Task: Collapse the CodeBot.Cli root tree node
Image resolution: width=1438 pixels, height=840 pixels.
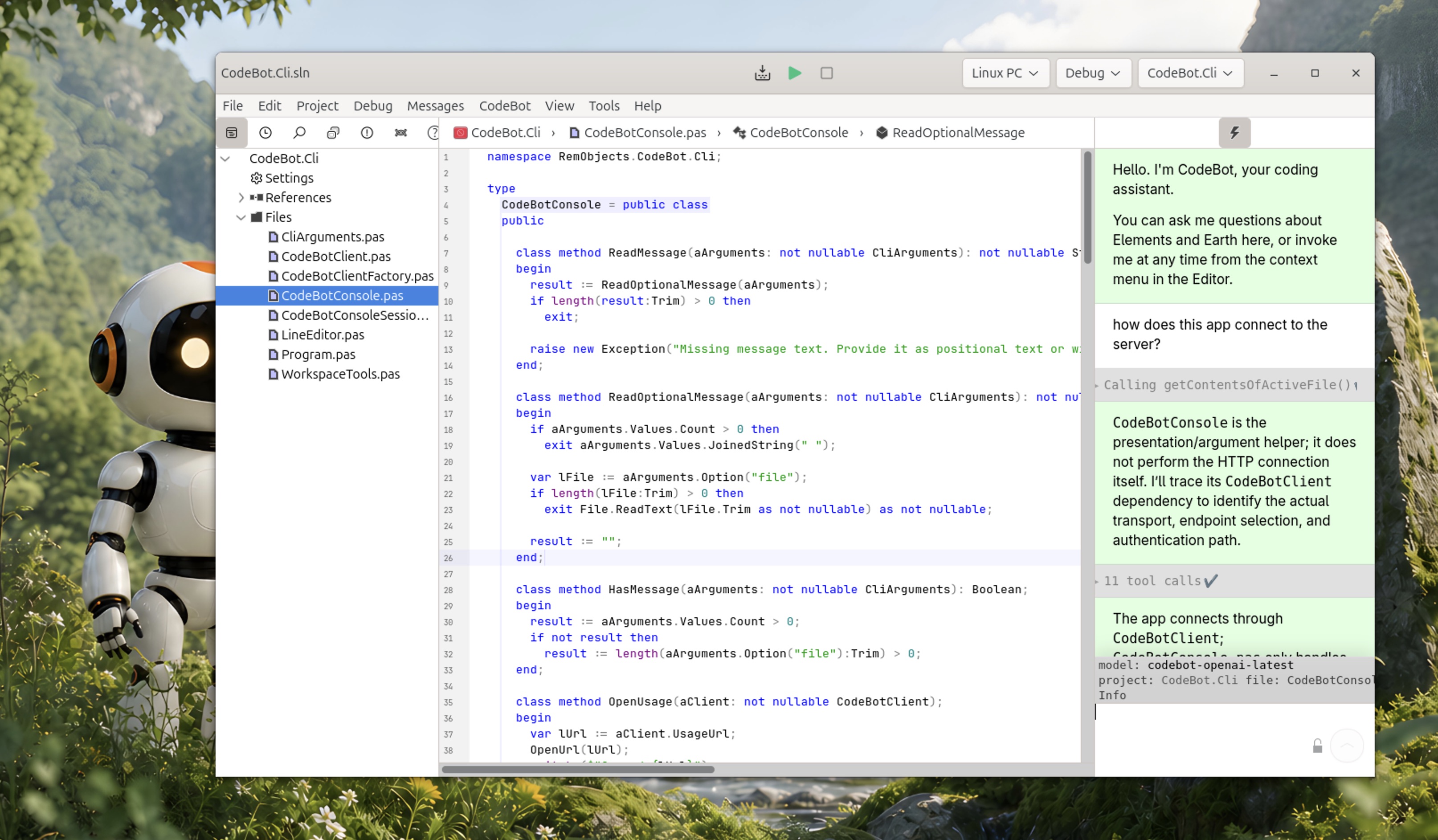Action: pyautogui.click(x=225, y=159)
